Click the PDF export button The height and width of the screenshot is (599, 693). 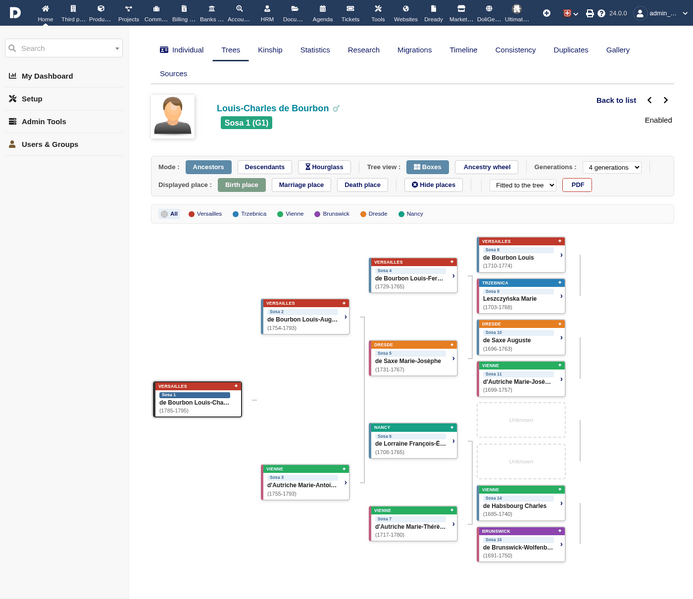(x=577, y=185)
